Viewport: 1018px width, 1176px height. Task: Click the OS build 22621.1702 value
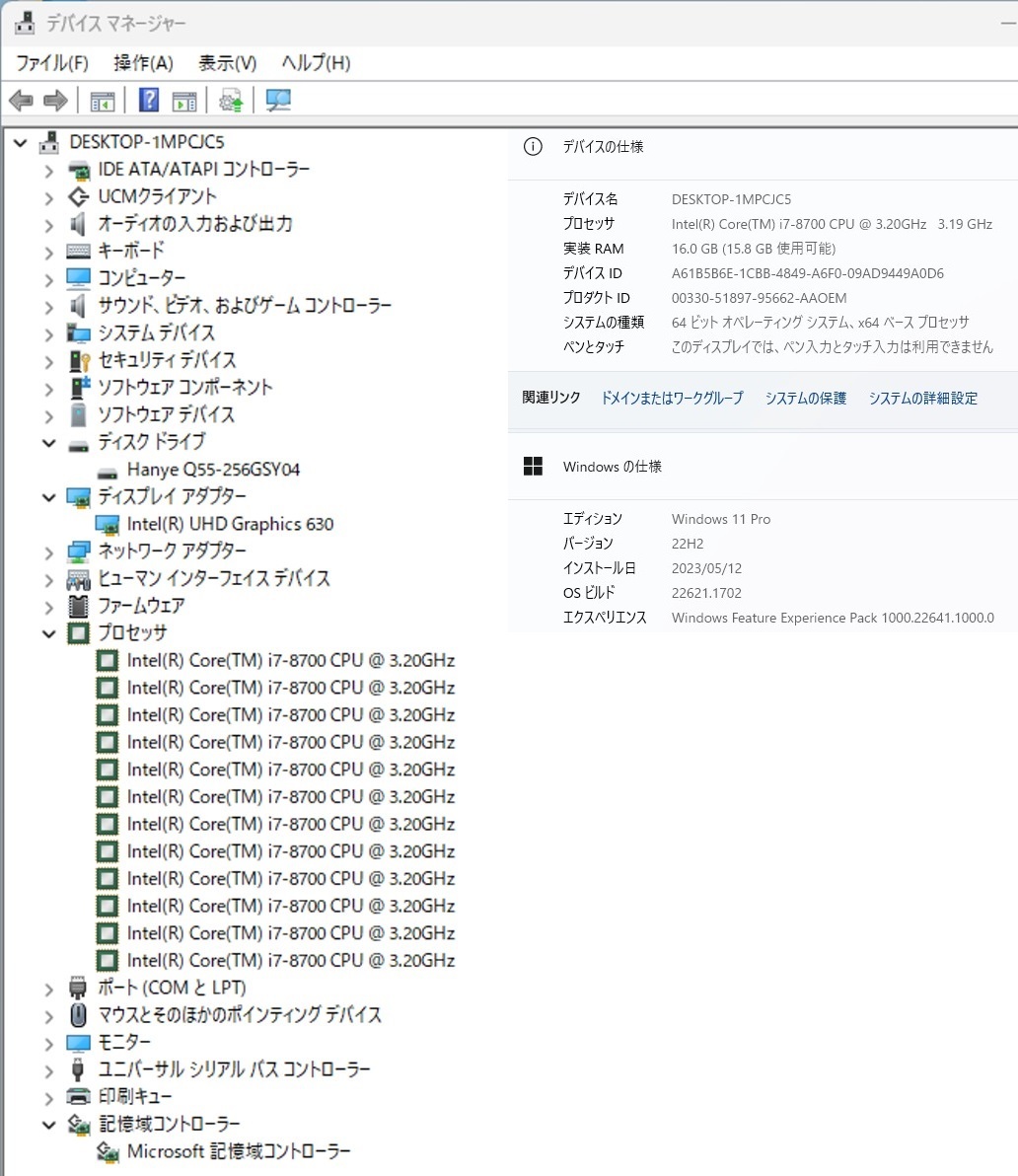click(706, 593)
